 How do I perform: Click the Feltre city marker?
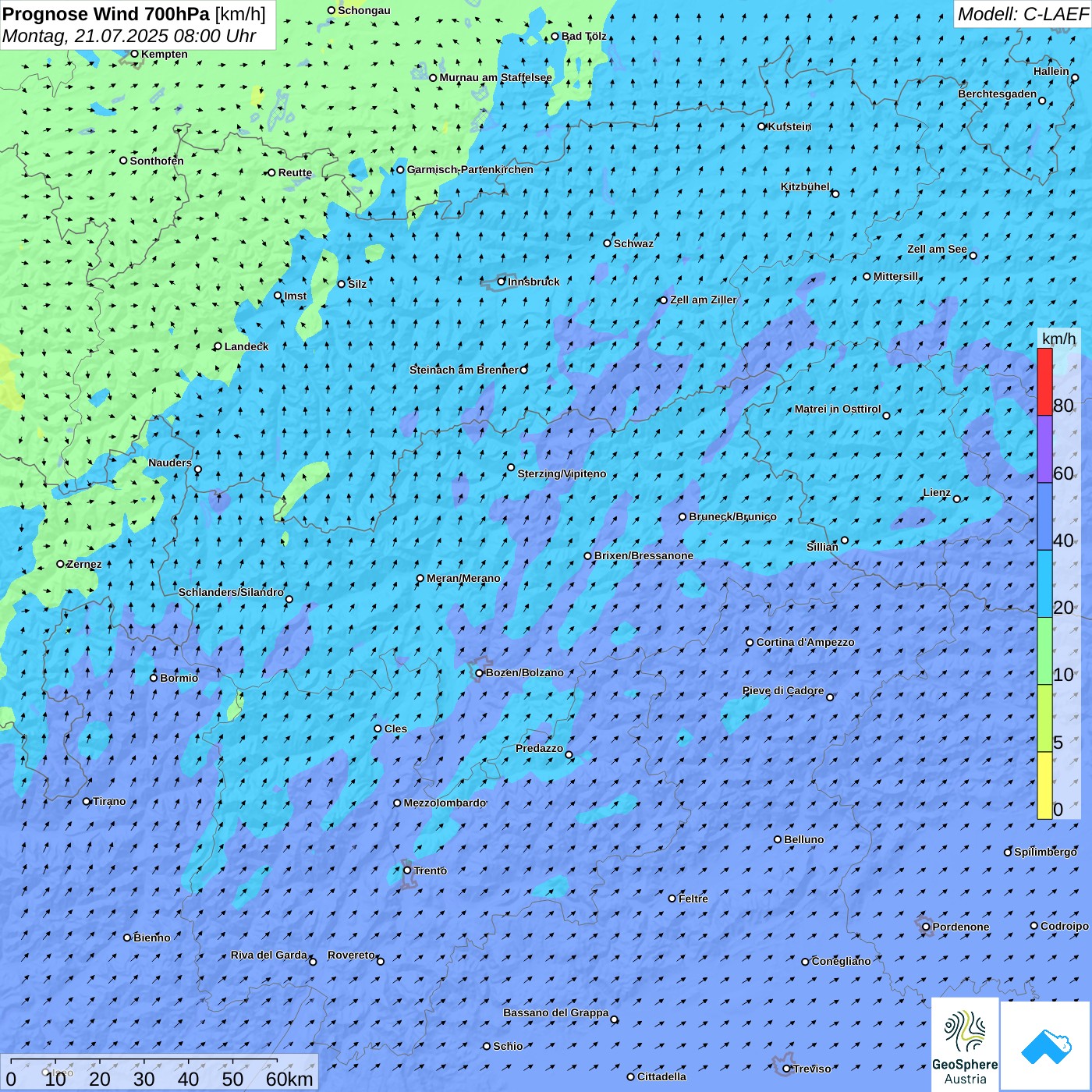672,899
